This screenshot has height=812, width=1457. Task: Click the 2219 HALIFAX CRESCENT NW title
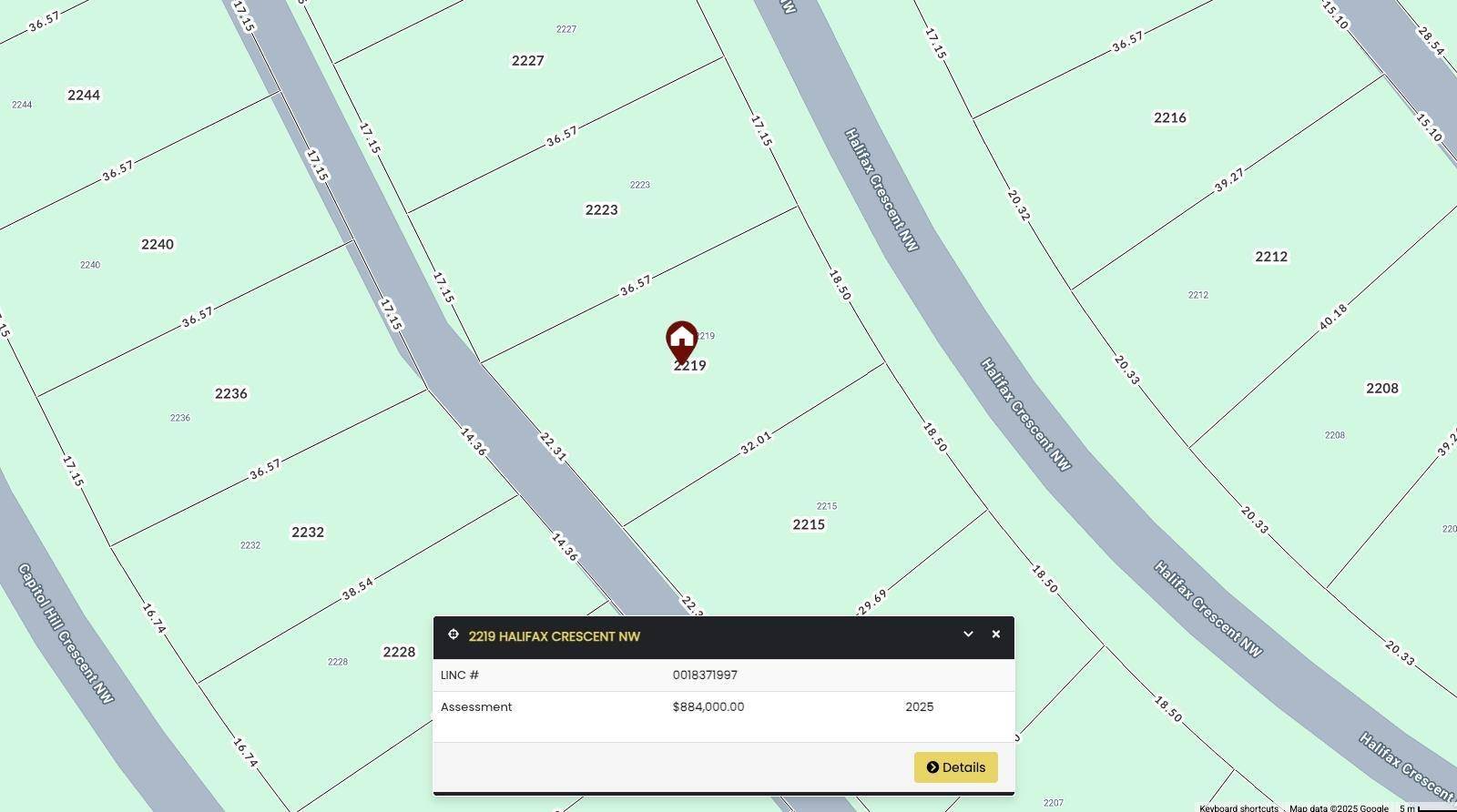point(555,636)
